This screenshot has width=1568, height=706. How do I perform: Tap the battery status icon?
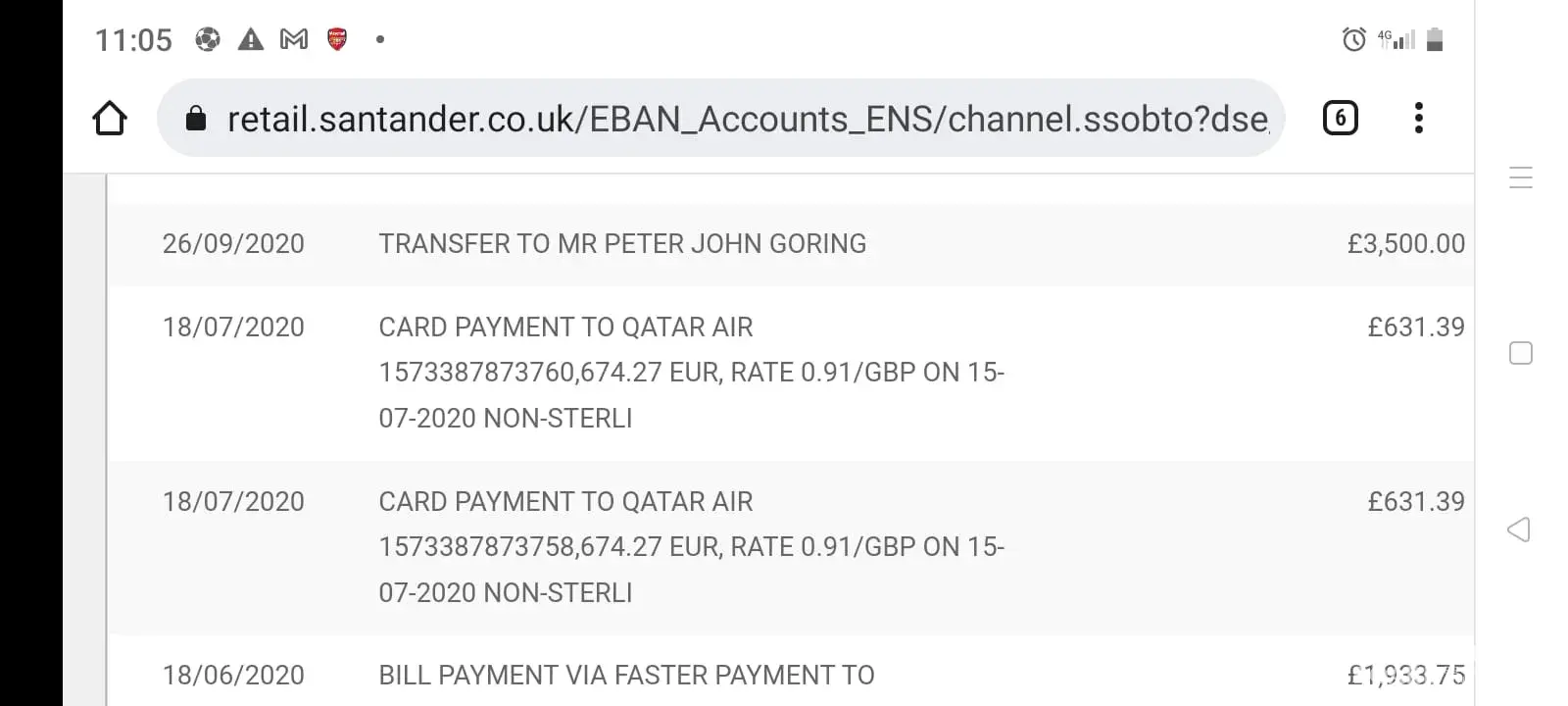click(1435, 39)
